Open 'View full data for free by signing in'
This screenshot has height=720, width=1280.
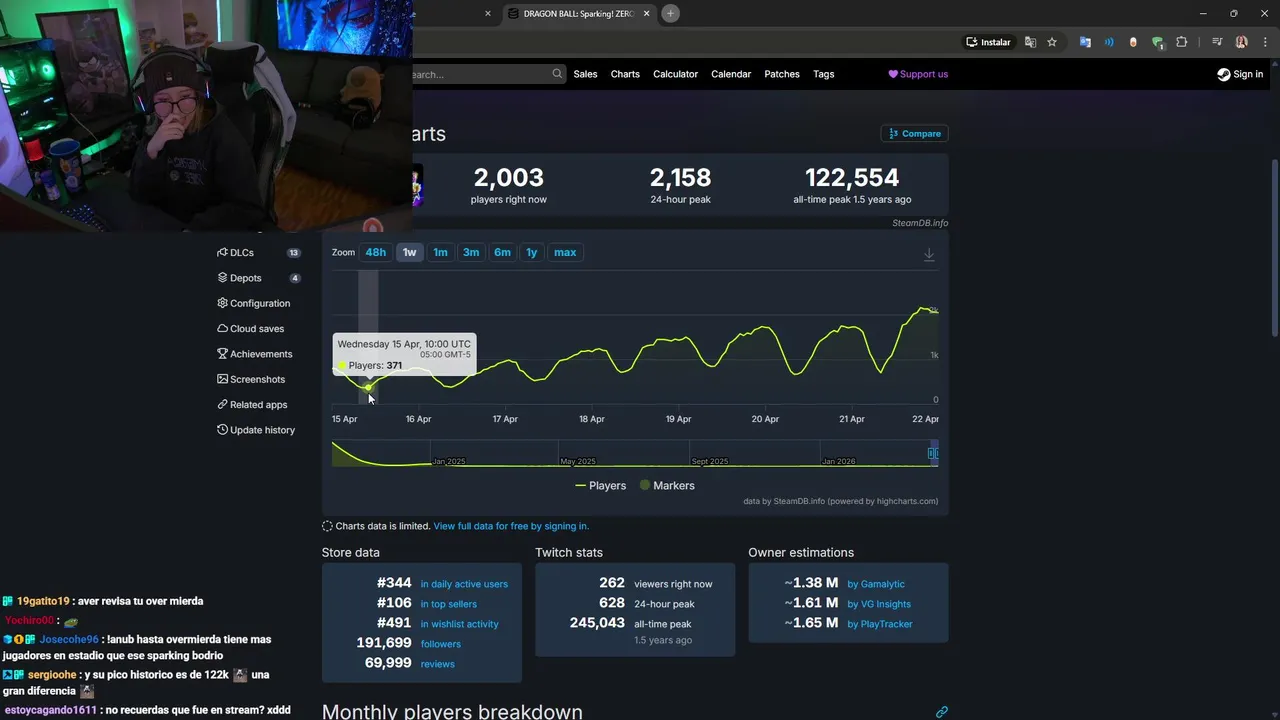point(511,526)
